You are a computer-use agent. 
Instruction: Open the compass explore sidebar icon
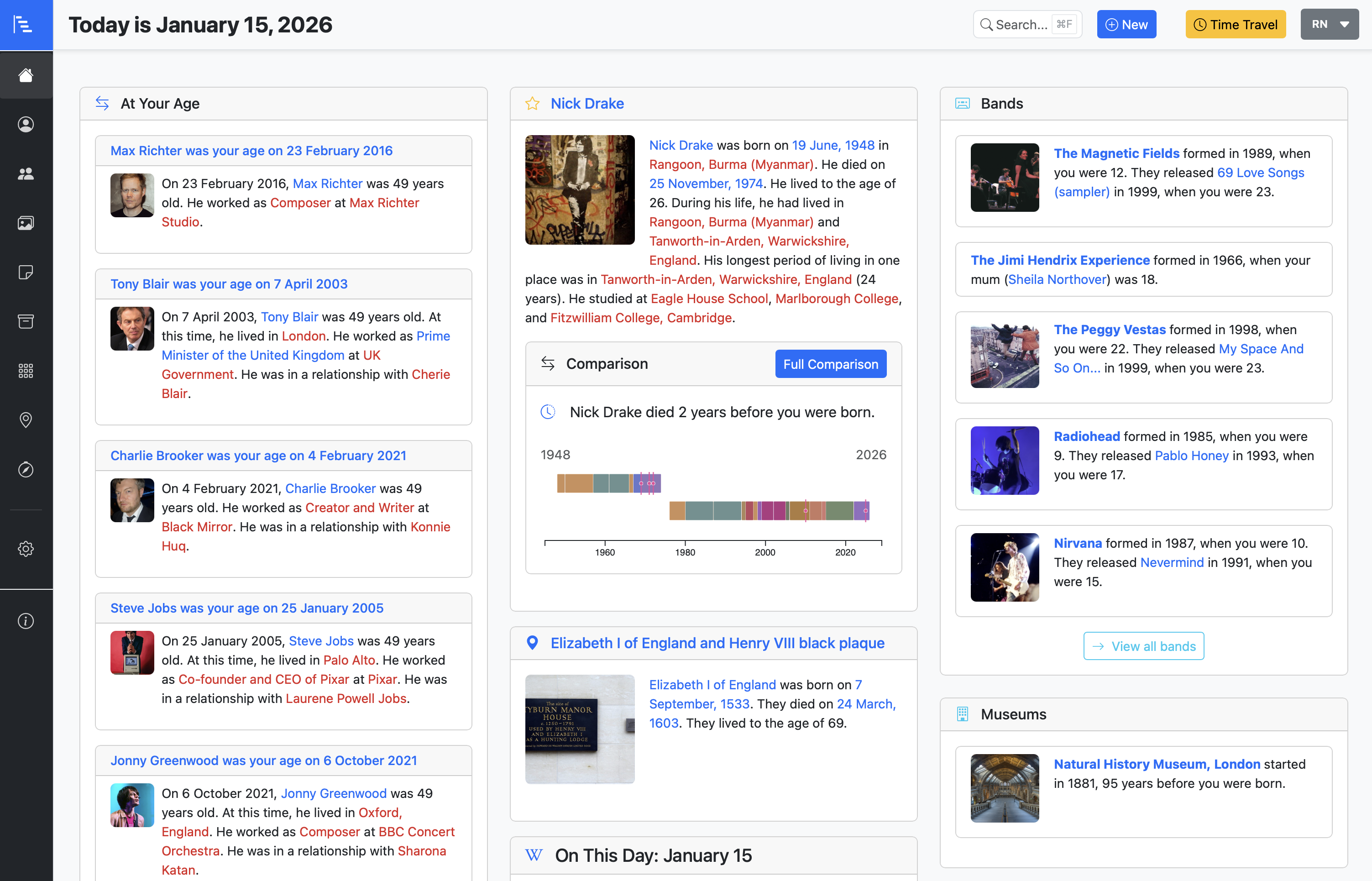point(26,469)
